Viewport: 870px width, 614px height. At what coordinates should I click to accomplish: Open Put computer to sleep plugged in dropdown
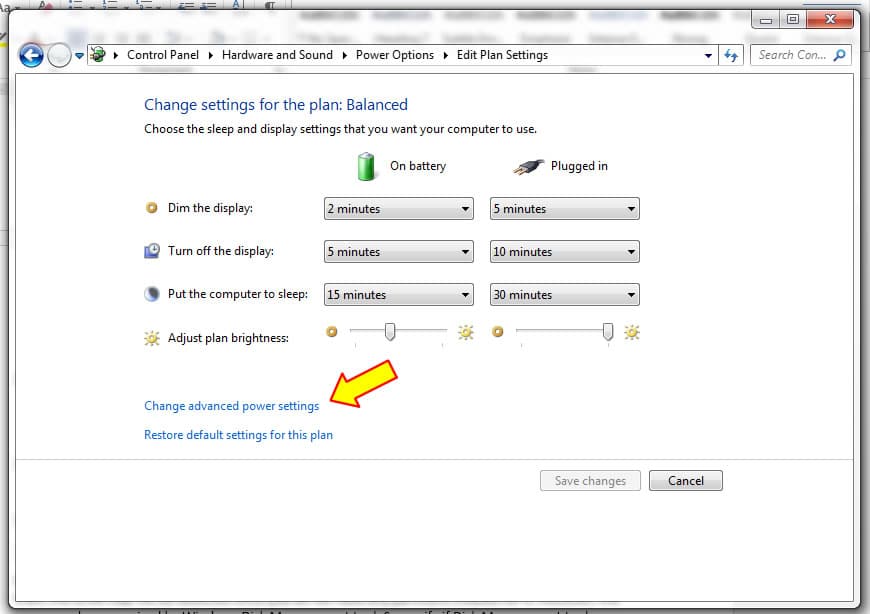click(x=564, y=295)
